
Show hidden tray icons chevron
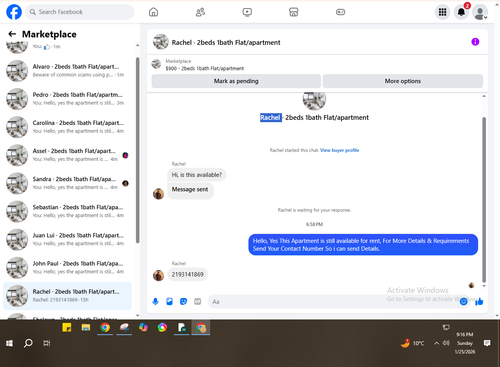click(436, 343)
